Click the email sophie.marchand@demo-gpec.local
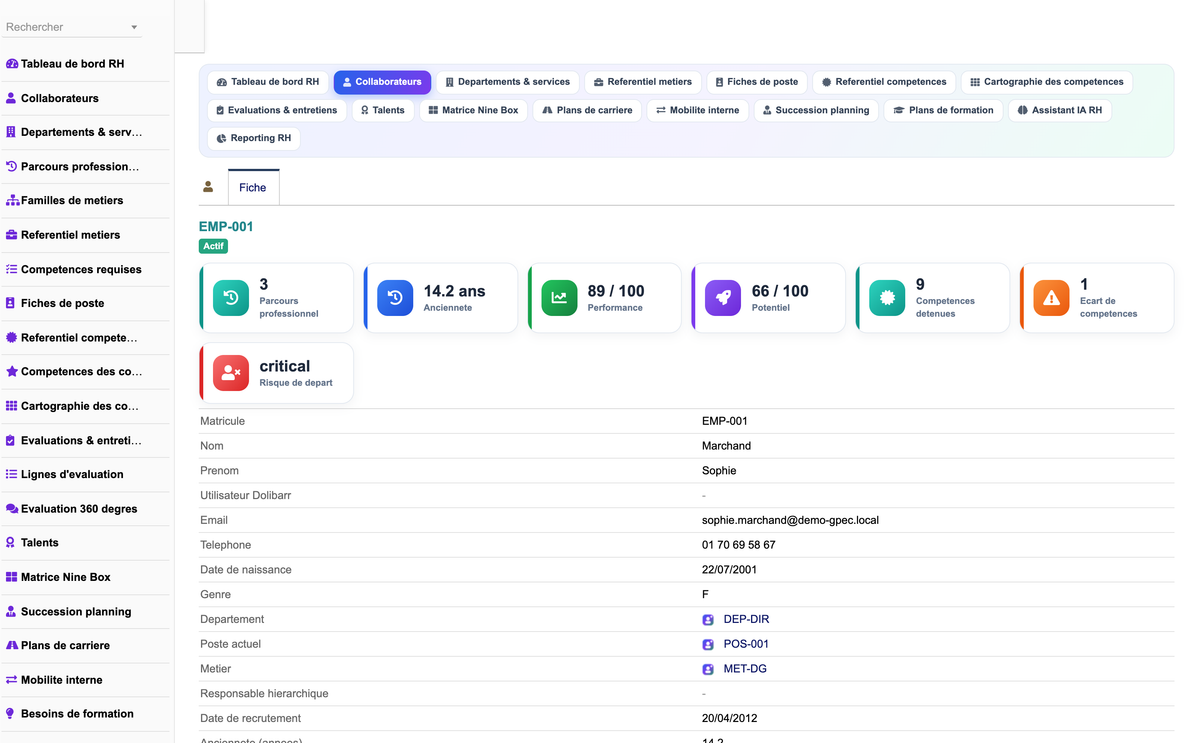1200x743 pixels. pos(790,521)
